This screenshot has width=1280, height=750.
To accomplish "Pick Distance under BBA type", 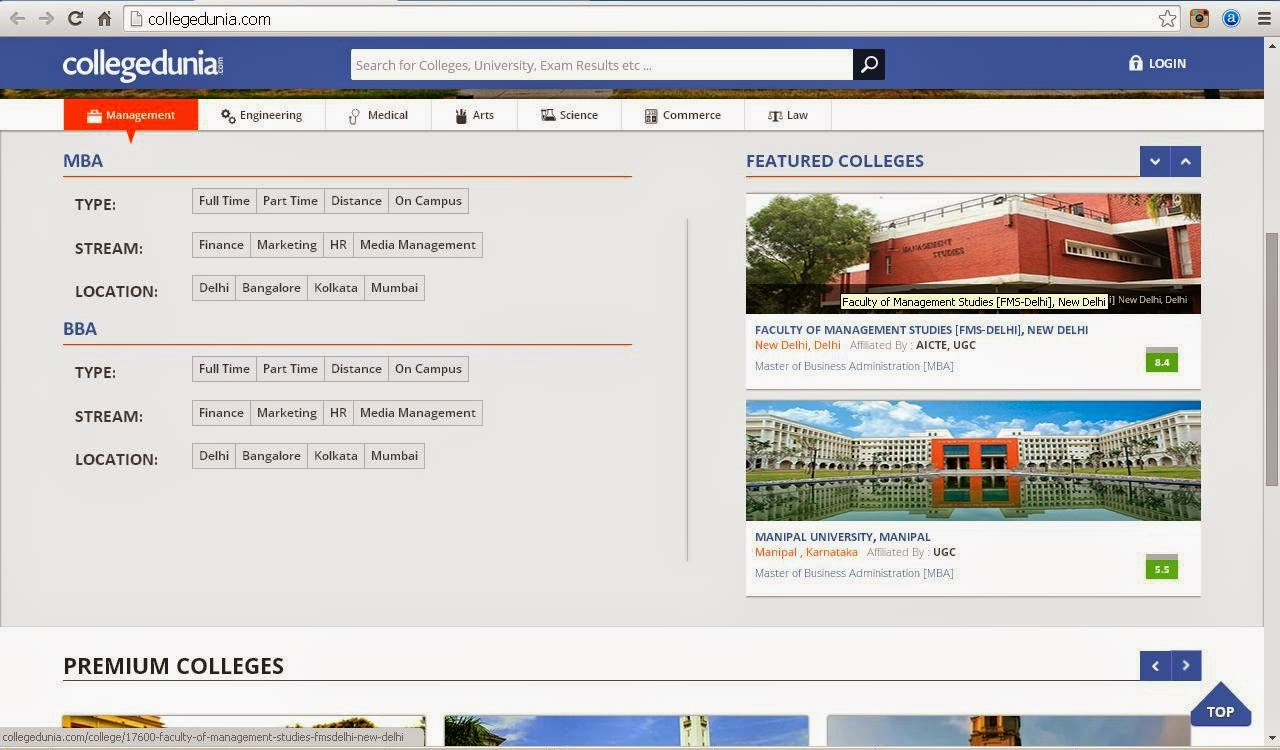I will (356, 369).
